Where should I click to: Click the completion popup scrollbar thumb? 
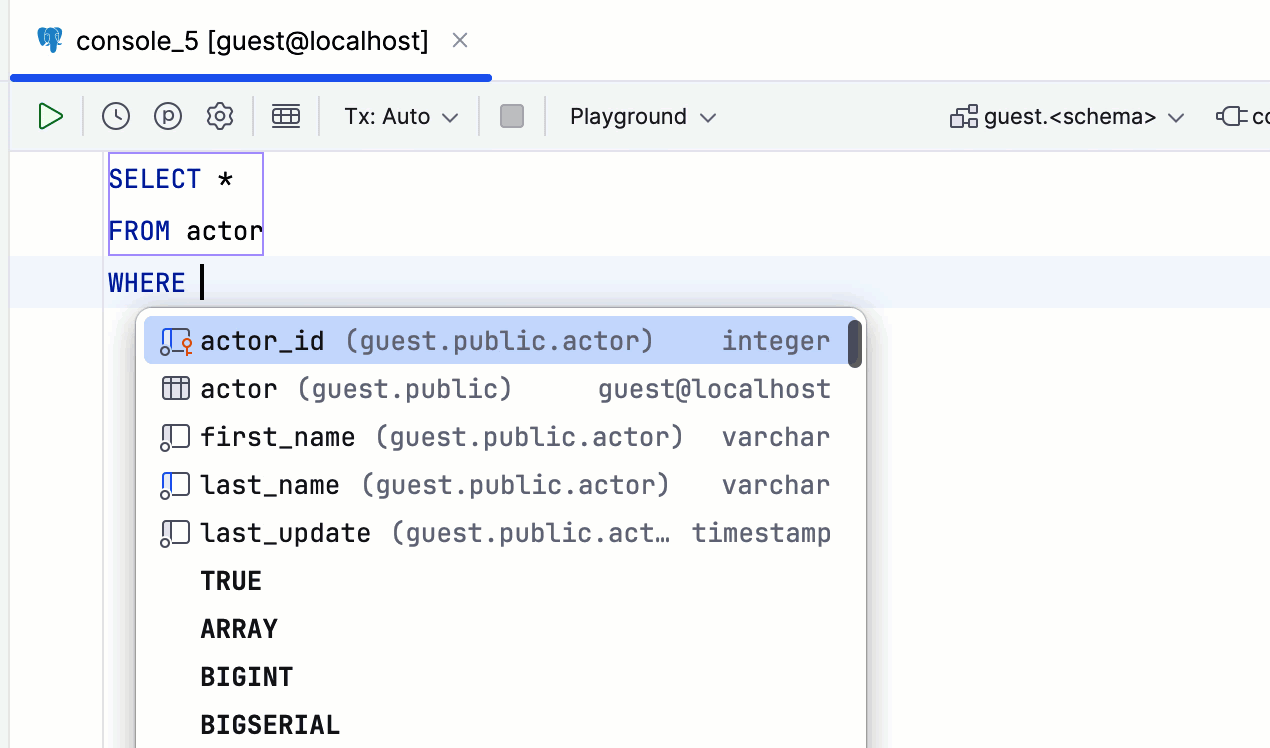point(855,344)
